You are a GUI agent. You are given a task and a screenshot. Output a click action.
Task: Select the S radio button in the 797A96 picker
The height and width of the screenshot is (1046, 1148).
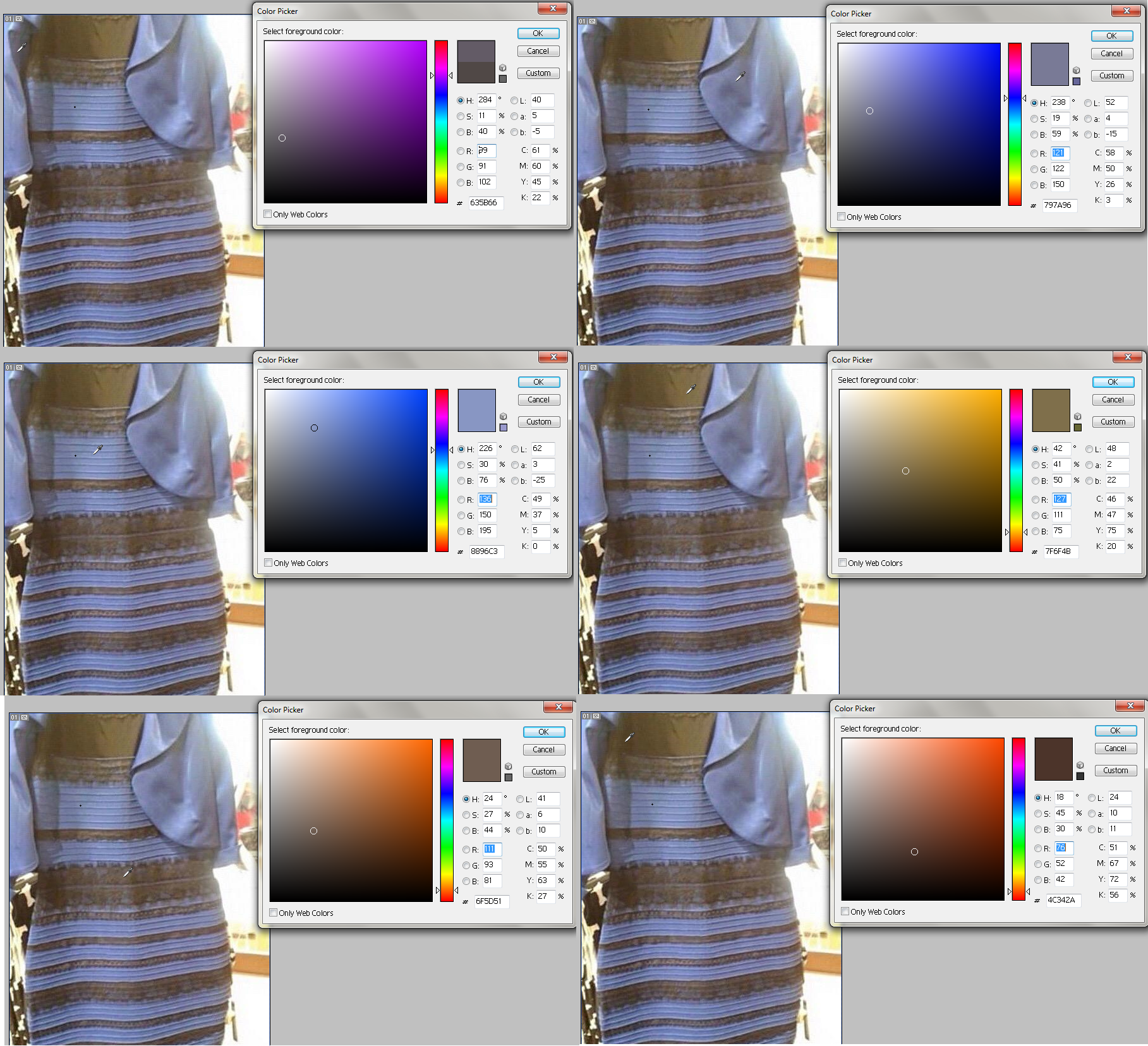(1034, 119)
